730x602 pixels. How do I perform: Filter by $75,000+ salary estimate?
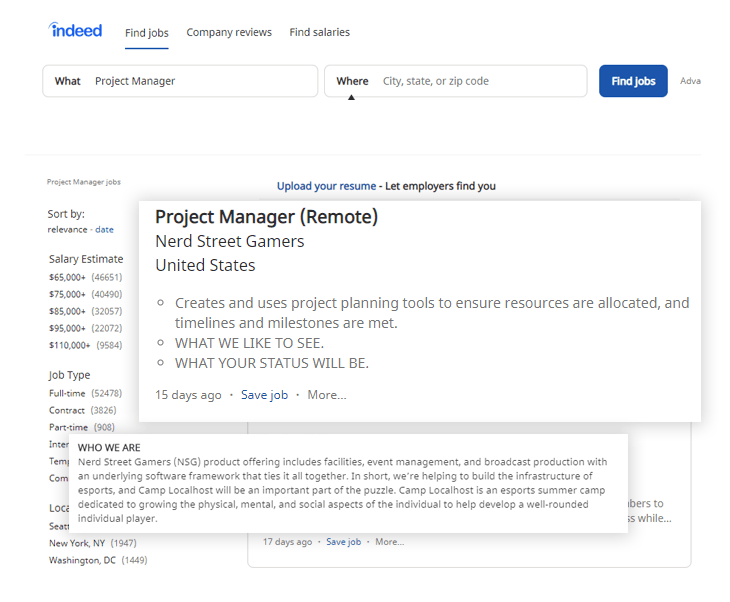coord(86,294)
